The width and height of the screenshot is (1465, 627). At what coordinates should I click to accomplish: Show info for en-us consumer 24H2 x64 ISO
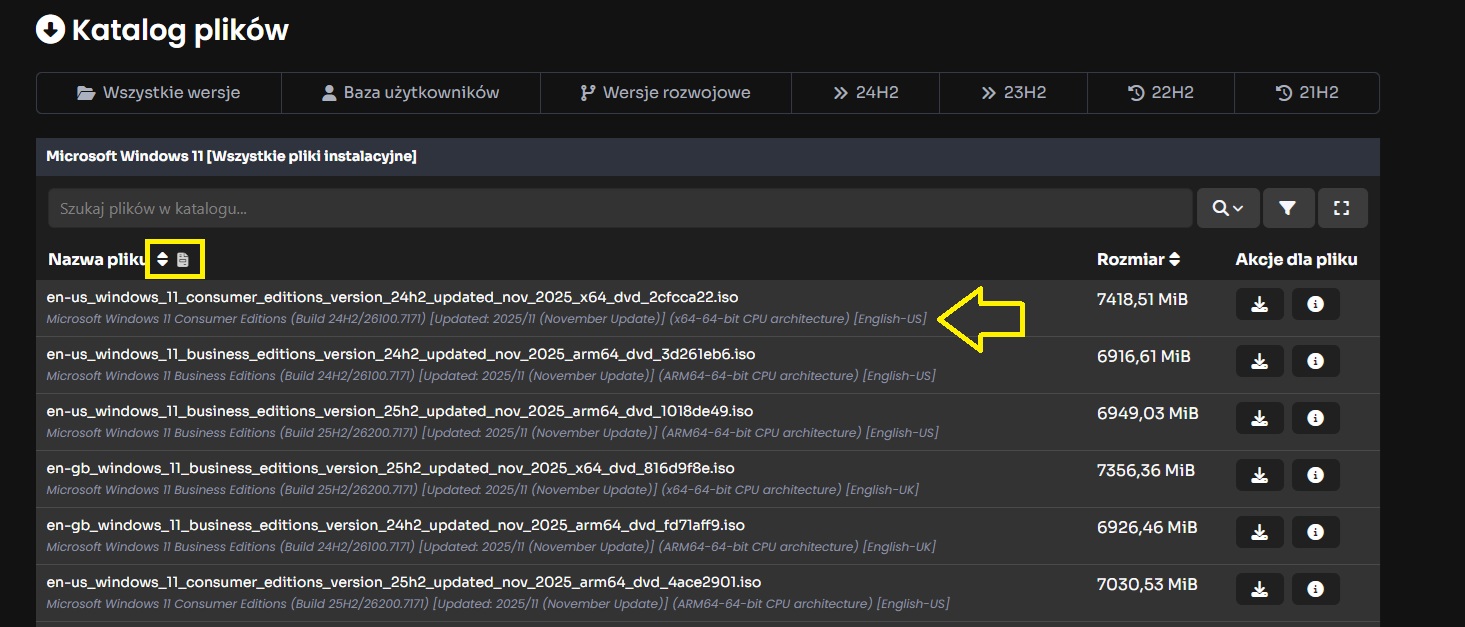click(x=1315, y=304)
